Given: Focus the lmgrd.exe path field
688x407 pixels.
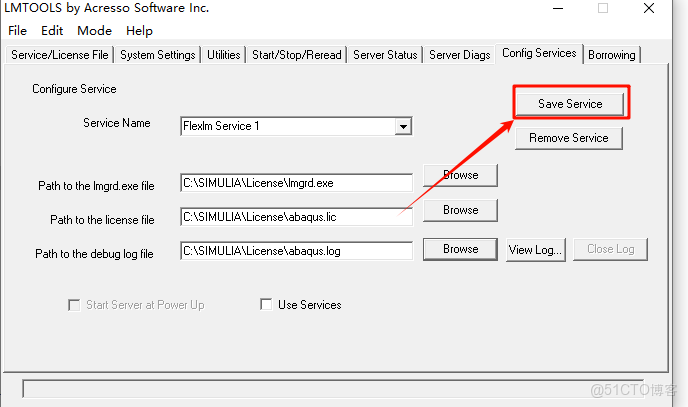Looking at the screenshot, I should pyautogui.click(x=296, y=183).
